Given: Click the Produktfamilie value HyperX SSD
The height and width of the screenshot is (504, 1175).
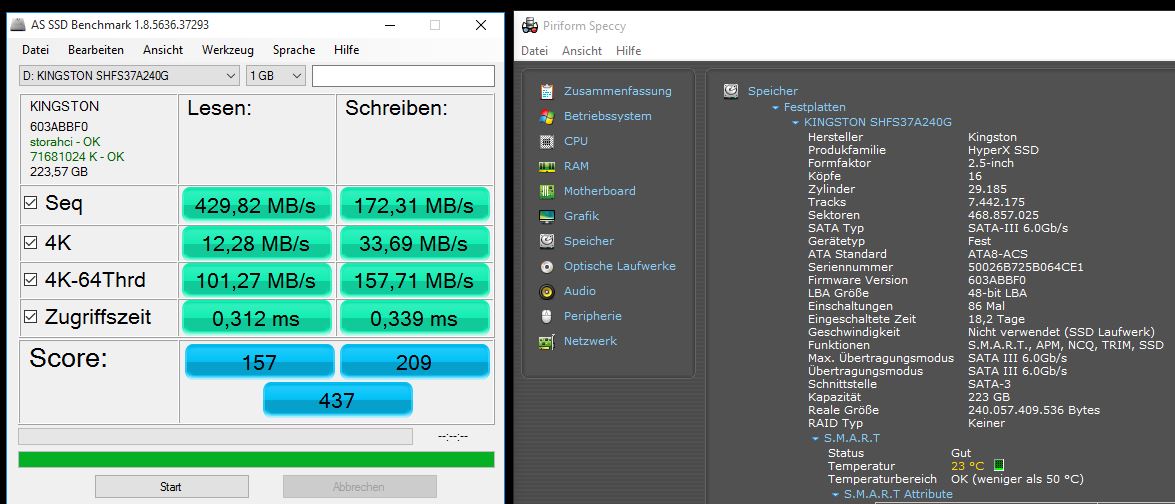Looking at the screenshot, I should click(x=1003, y=150).
